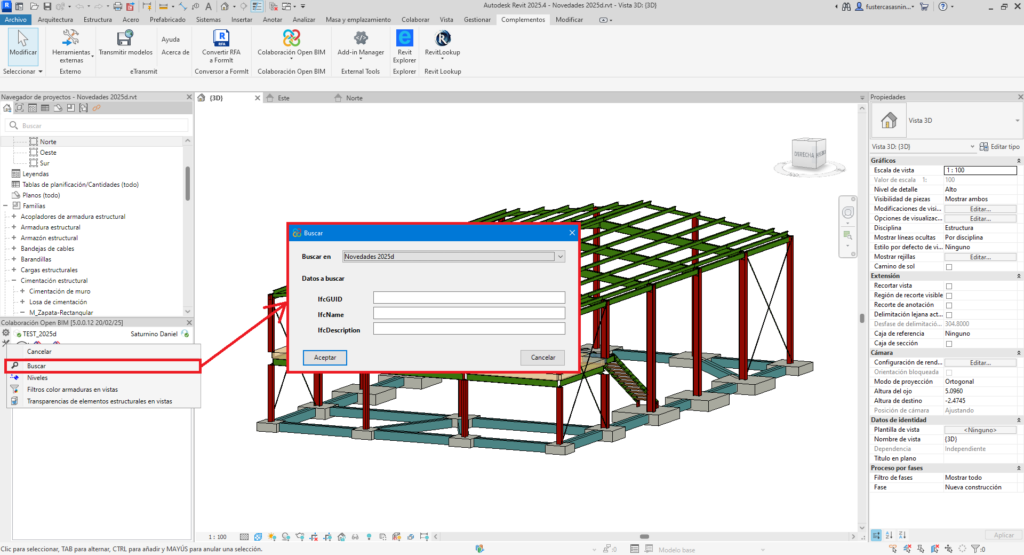This screenshot has height=555, width=1024.
Task: Click the Aceptar button in Buscar dialog
Action: pos(324,357)
